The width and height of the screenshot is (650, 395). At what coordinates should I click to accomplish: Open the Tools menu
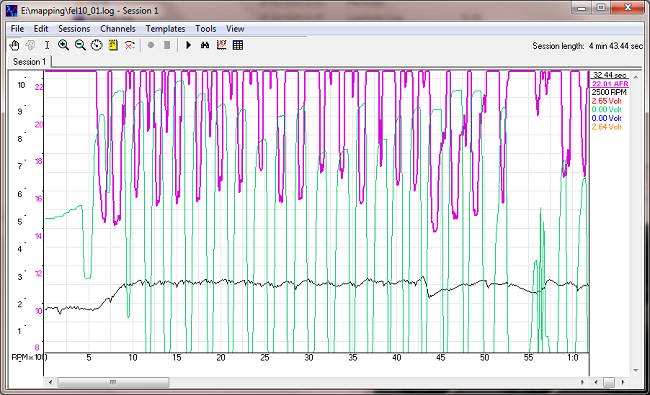tap(206, 29)
